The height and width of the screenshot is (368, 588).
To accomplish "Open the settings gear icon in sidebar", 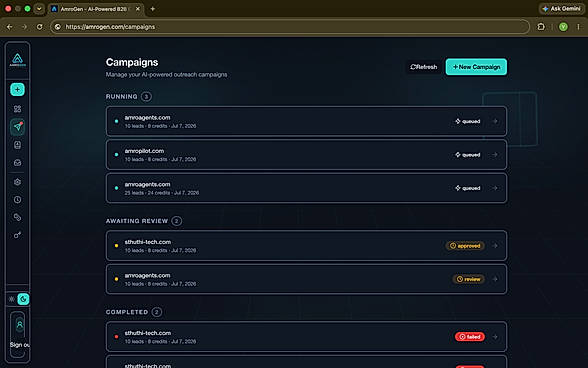I will tap(17, 182).
